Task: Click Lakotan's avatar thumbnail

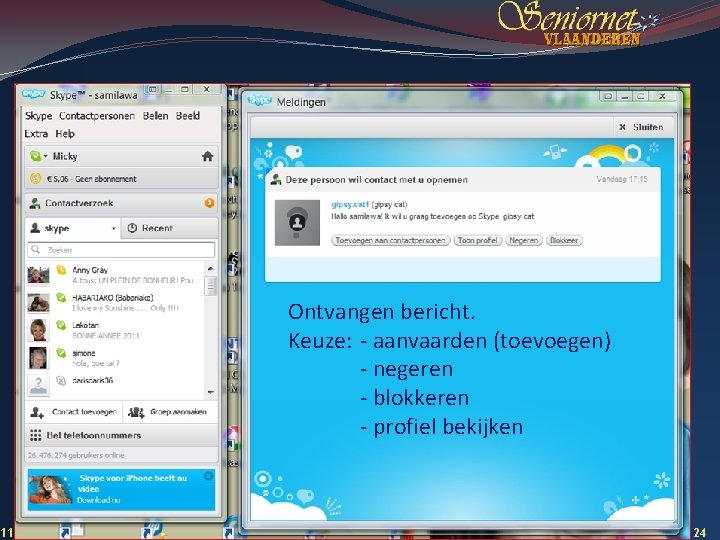Action: coord(38,330)
